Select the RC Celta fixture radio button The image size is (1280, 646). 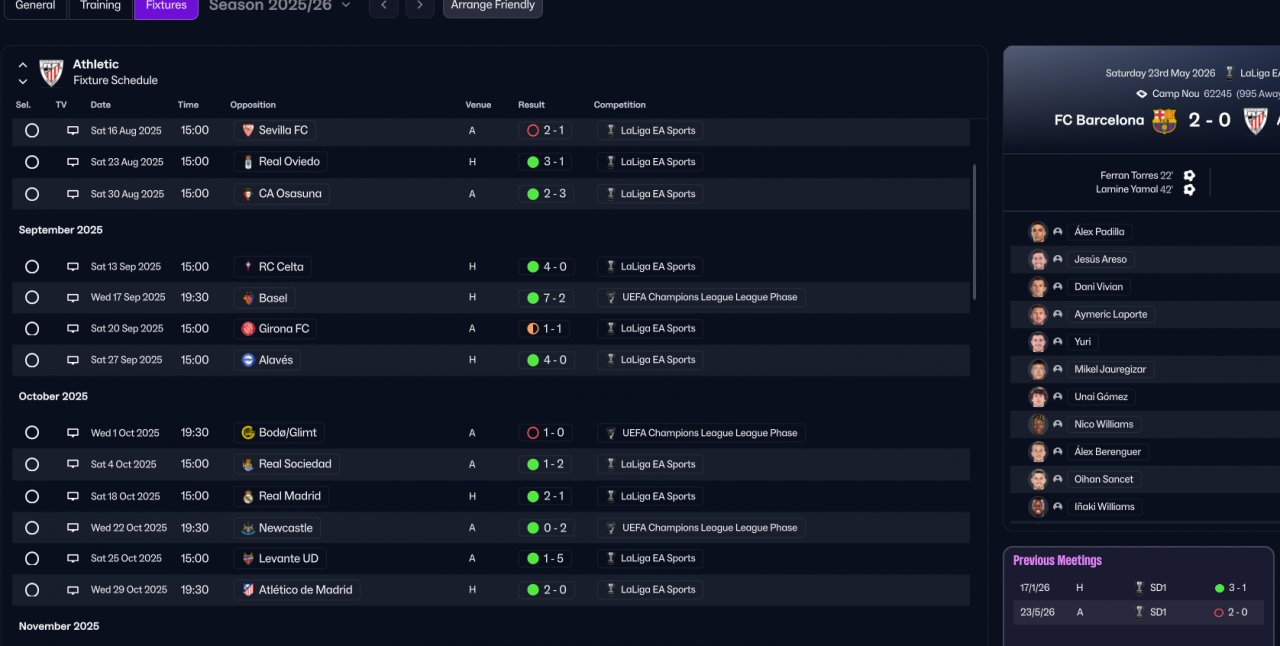tap(32, 267)
